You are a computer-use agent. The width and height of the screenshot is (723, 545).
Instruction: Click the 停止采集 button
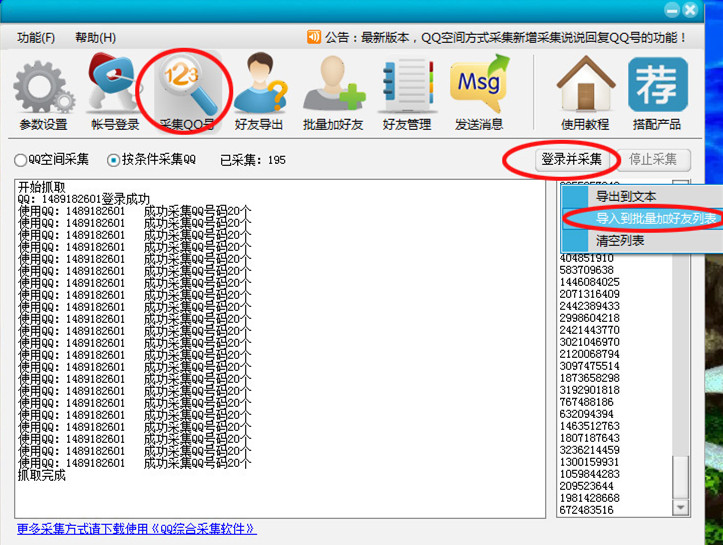pos(653,160)
